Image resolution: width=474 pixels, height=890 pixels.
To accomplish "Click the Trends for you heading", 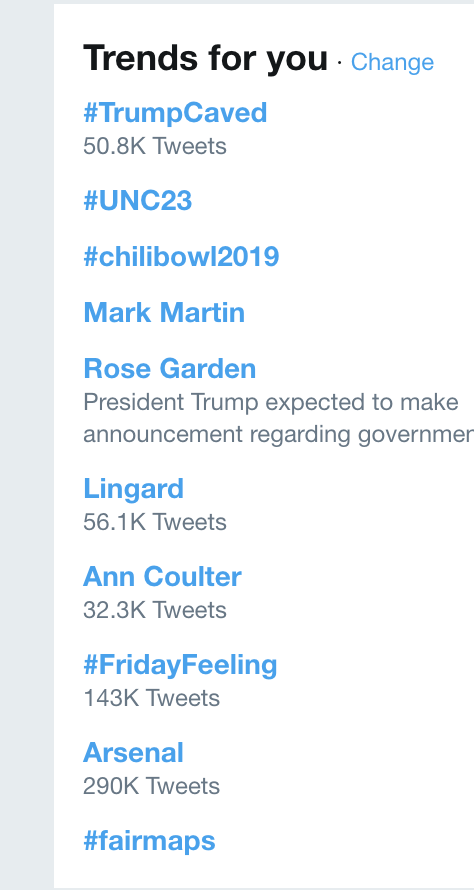I will (x=205, y=58).
